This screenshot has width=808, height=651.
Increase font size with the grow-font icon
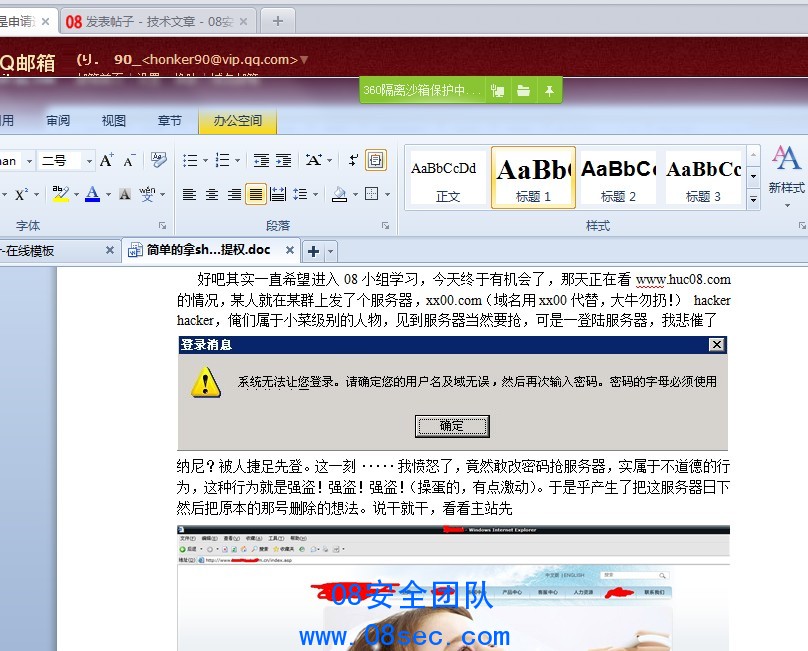(x=107, y=160)
